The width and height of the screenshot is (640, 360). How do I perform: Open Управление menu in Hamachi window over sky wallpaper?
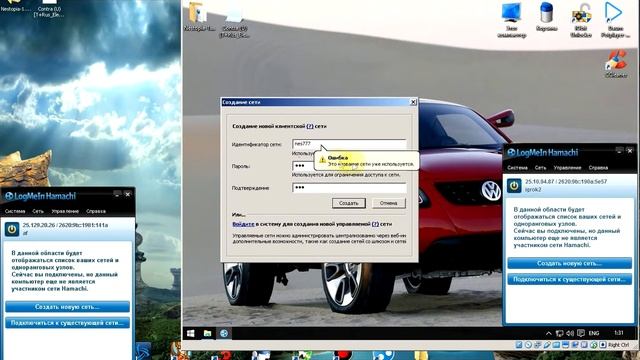[65, 211]
